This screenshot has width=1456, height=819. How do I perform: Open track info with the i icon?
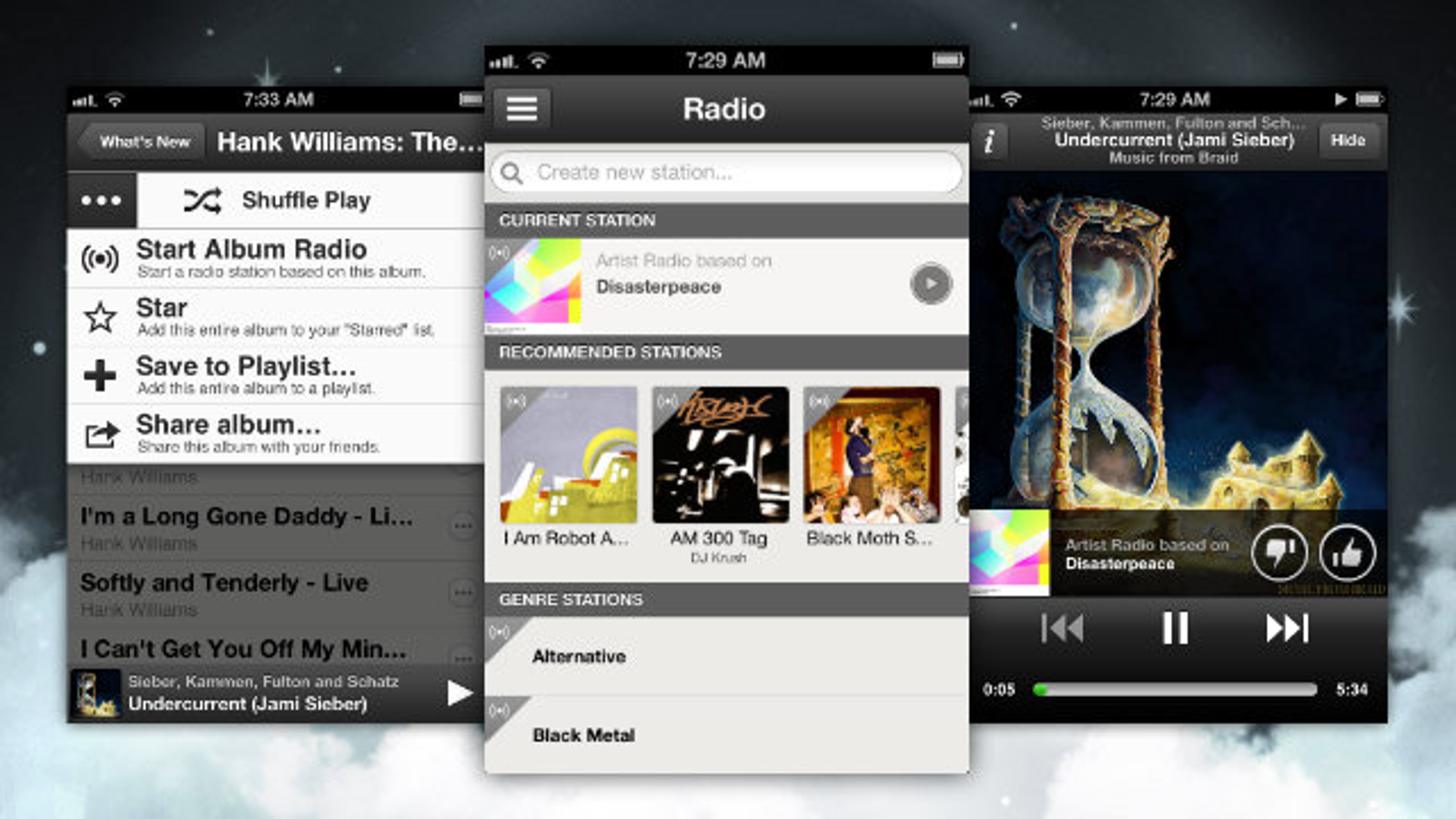pos(989,141)
